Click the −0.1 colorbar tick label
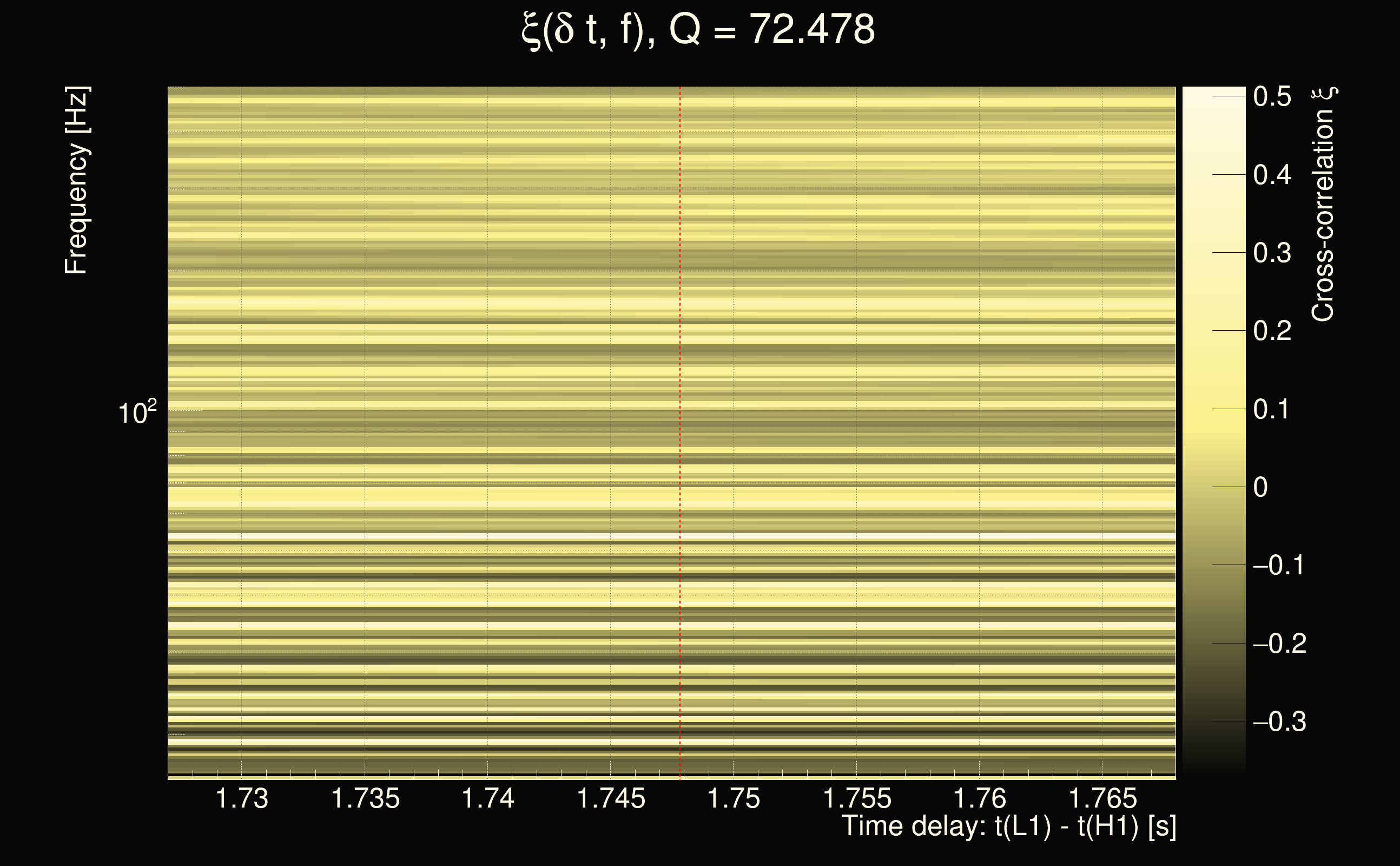Screen dimensions: 1400x866 point(1279,565)
